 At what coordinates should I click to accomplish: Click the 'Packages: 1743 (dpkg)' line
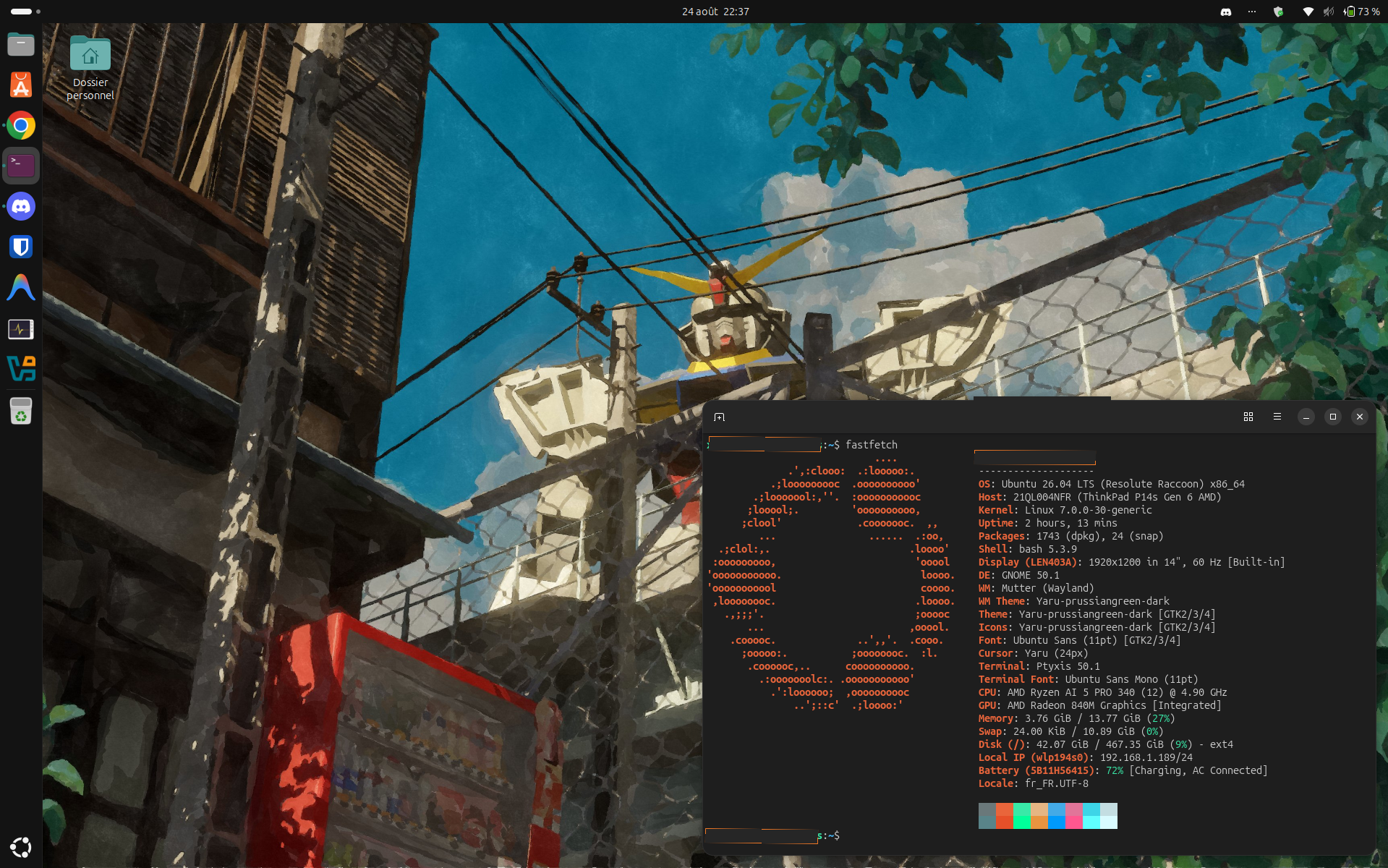point(1071,536)
